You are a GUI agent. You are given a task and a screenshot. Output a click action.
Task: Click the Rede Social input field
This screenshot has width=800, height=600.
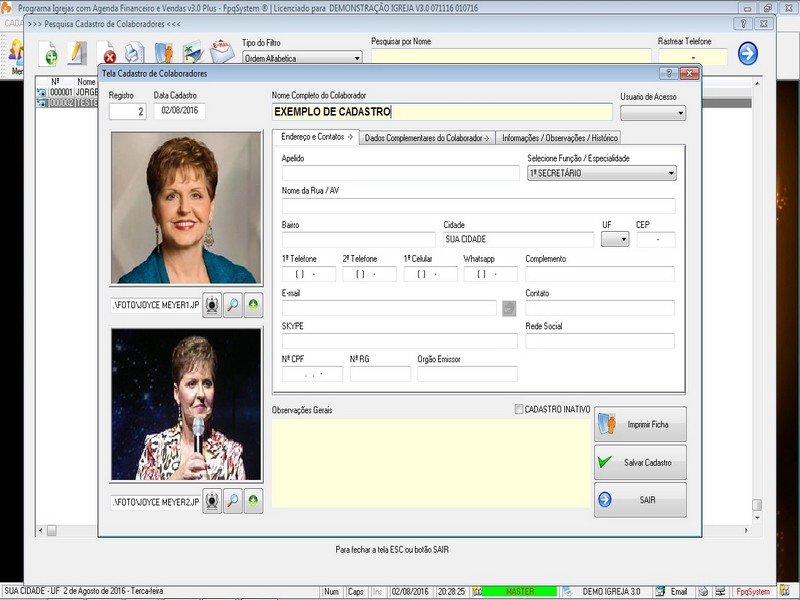(600, 341)
